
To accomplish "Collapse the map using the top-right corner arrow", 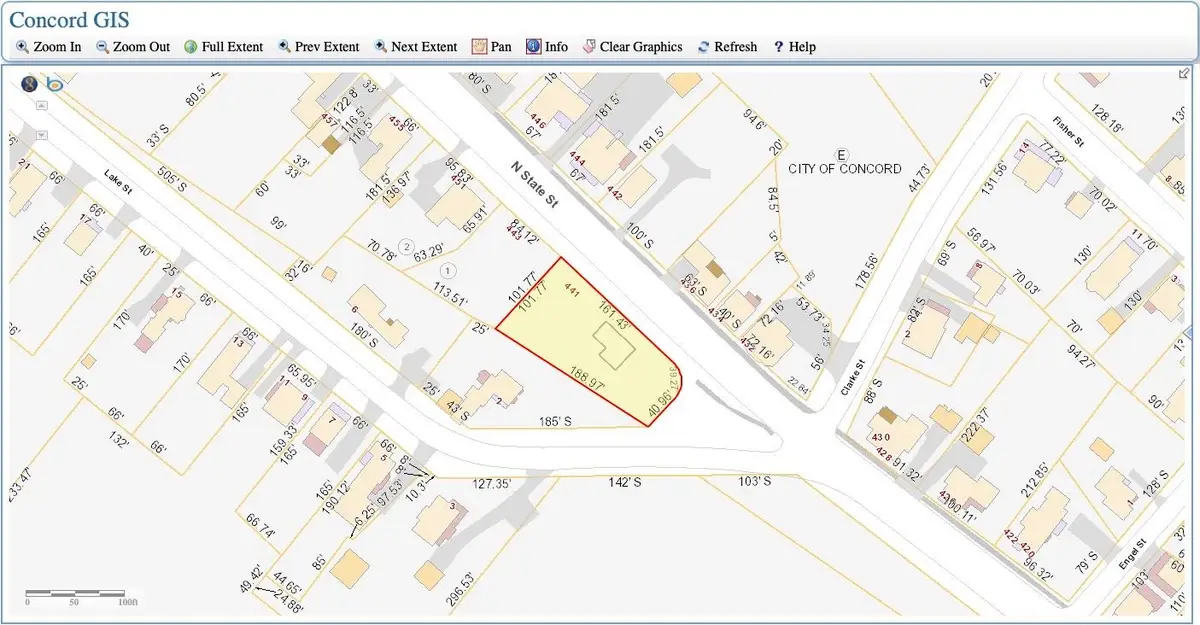I will coord(1184,73).
